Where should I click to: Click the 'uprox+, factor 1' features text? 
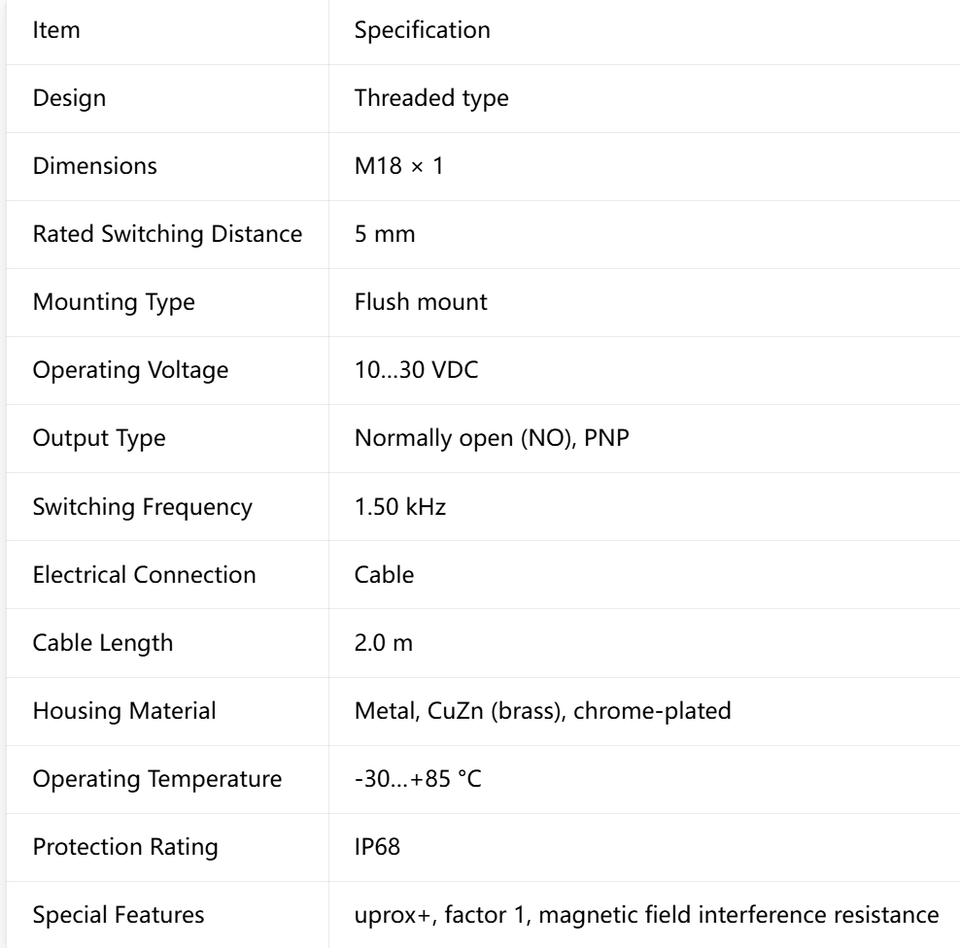[440, 915]
